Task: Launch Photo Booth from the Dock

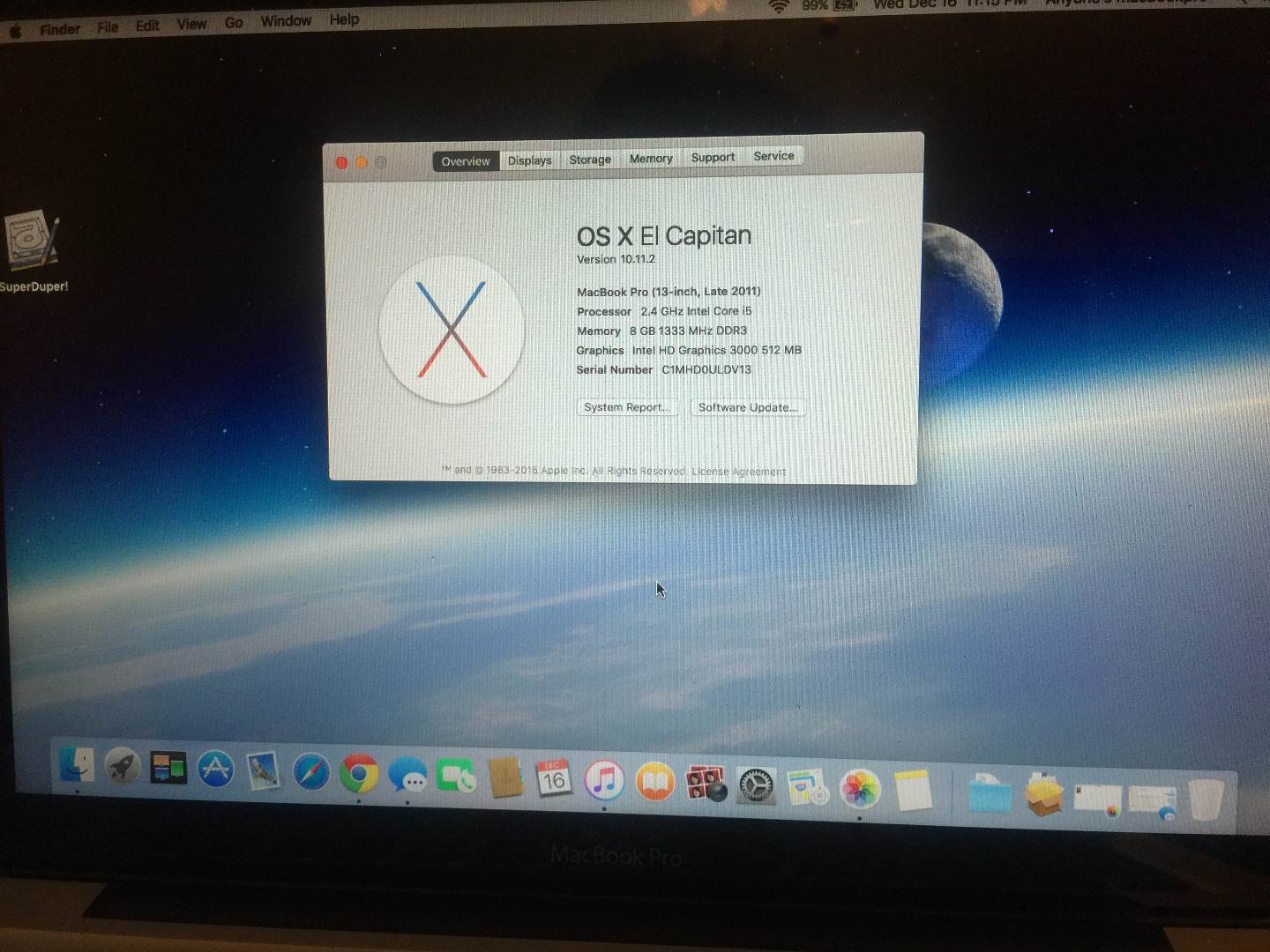Action: (x=706, y=785)
